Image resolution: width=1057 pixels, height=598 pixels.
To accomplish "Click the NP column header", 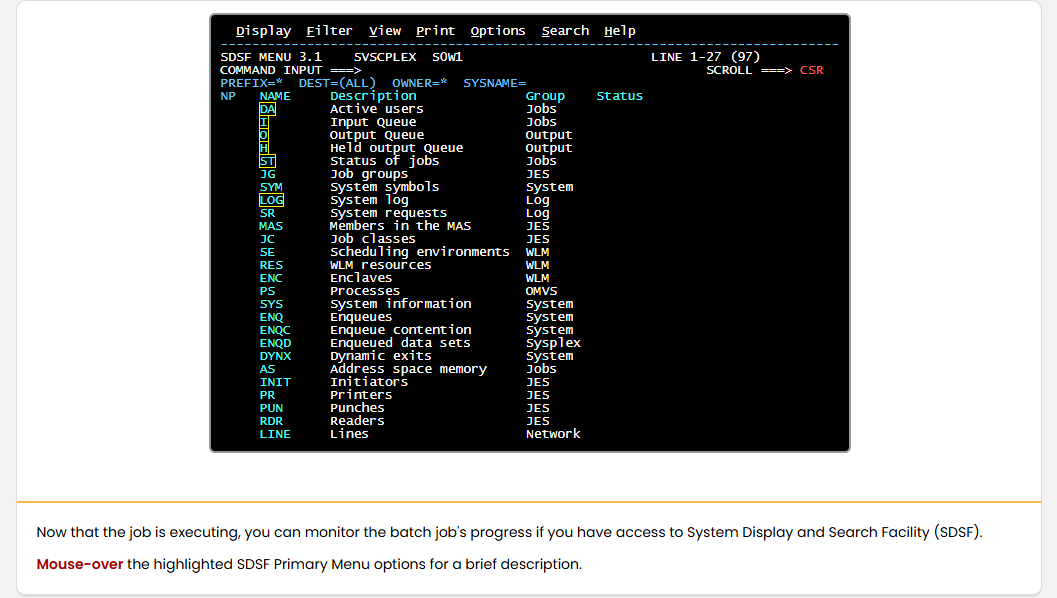I will [228, 96].
